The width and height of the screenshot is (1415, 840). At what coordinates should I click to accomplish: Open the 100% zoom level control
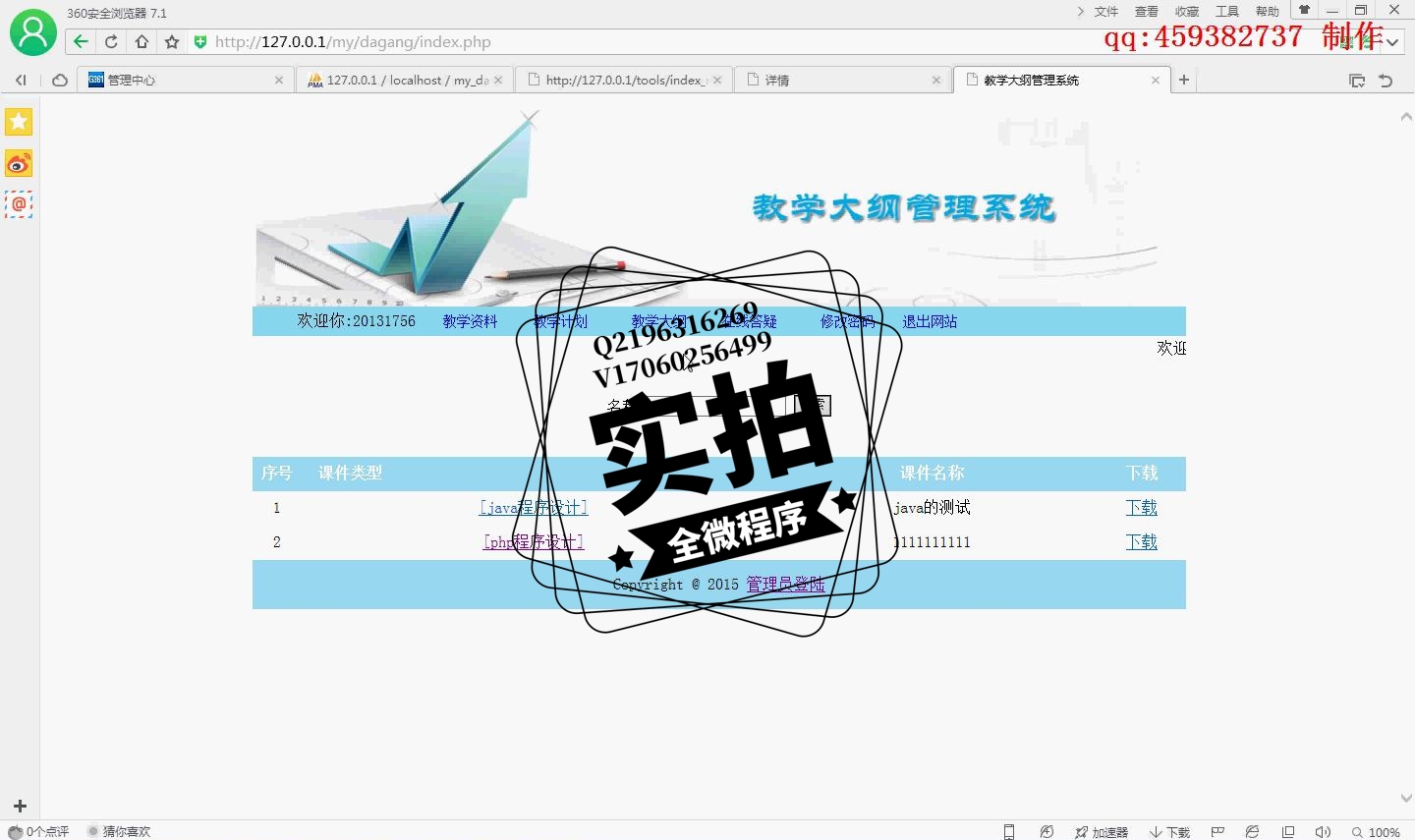pos(1376,832)
